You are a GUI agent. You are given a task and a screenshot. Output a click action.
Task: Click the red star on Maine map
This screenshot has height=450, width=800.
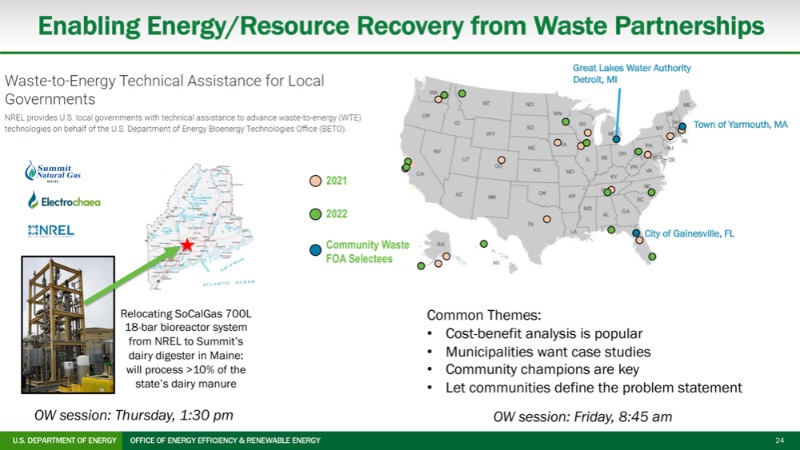(187, 246)
